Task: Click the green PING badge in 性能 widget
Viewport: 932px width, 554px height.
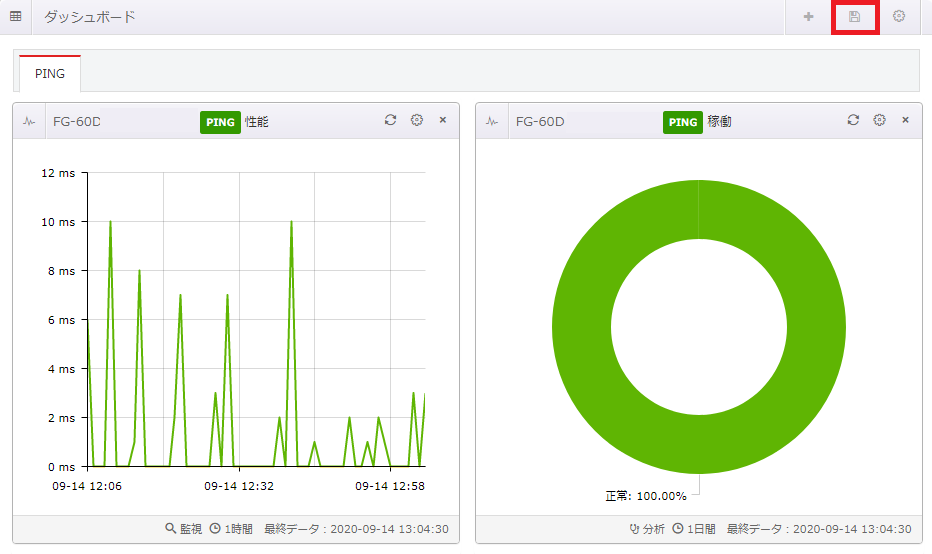Action: (x=220, y=122)
